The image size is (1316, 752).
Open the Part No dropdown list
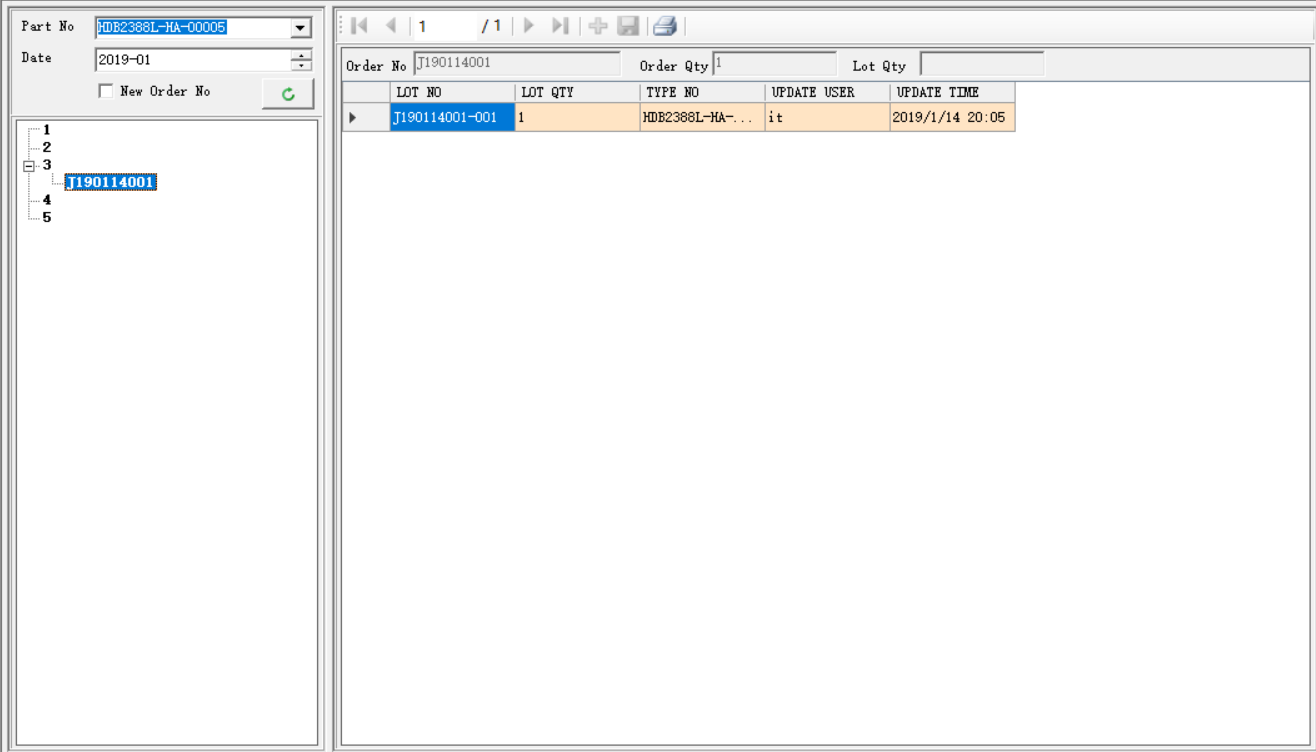tap(301, 28)
